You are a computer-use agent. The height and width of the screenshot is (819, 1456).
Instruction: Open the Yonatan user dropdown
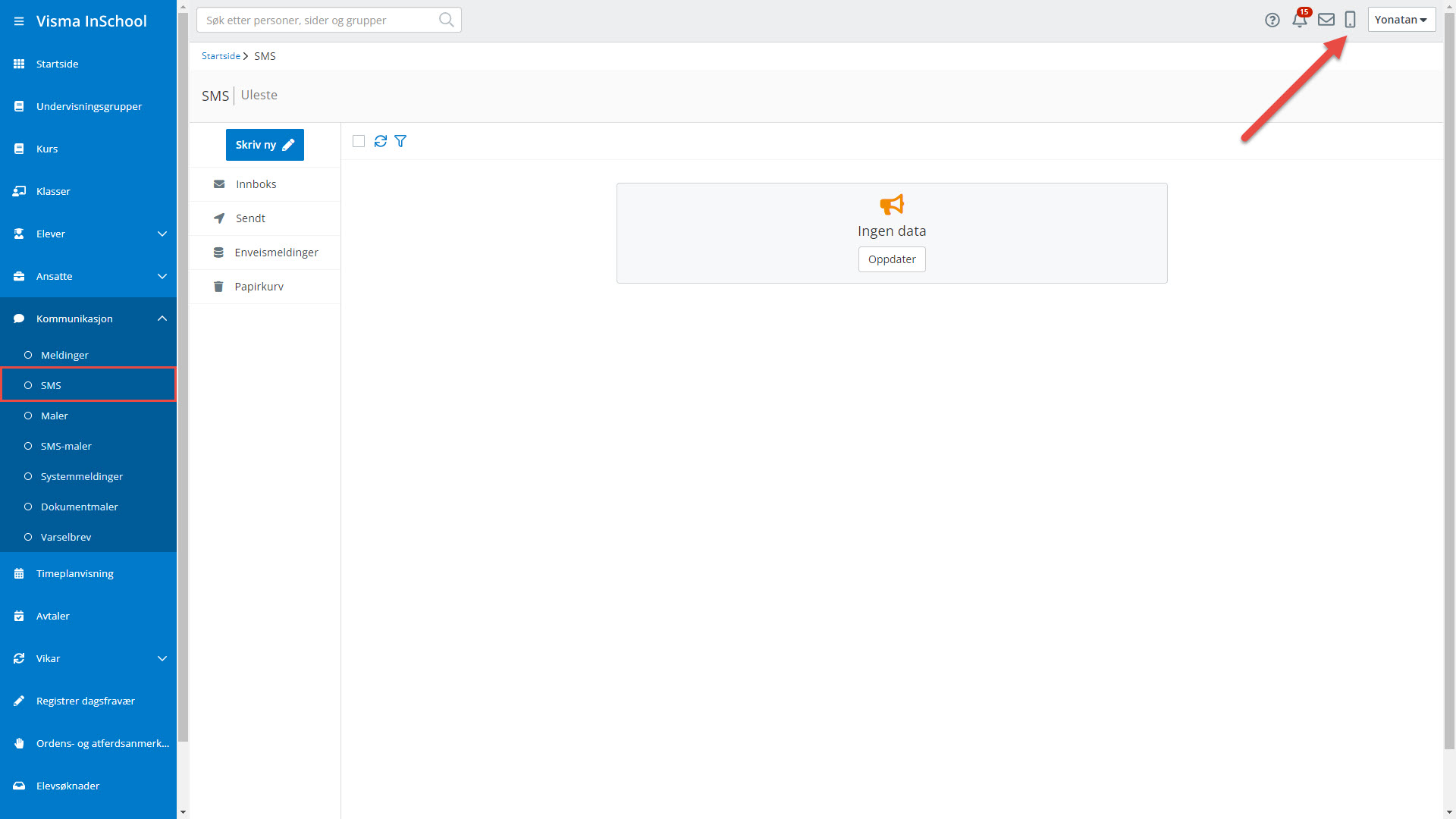pos(1401,20)
